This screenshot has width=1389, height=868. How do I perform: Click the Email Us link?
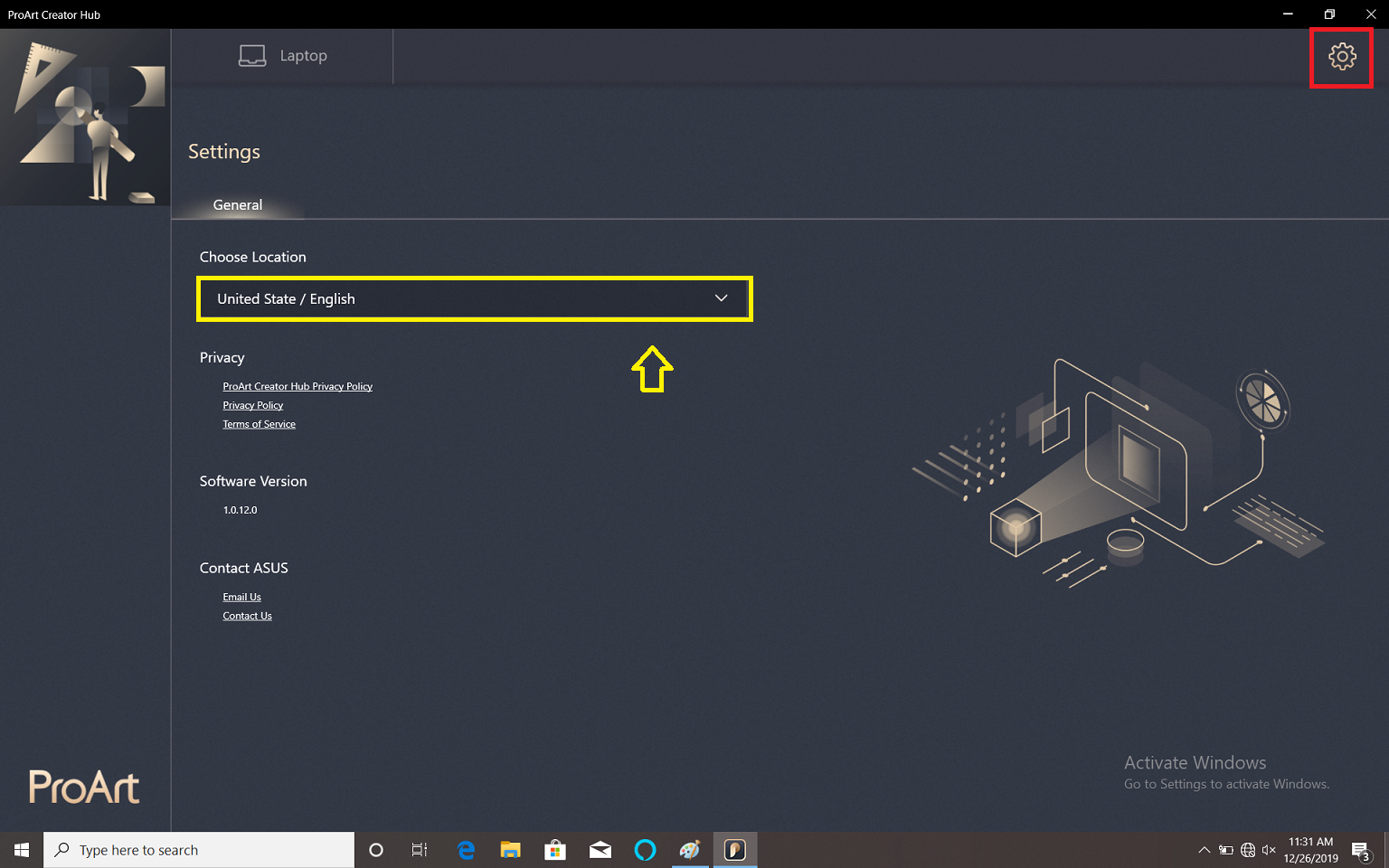tap(242, 597)
